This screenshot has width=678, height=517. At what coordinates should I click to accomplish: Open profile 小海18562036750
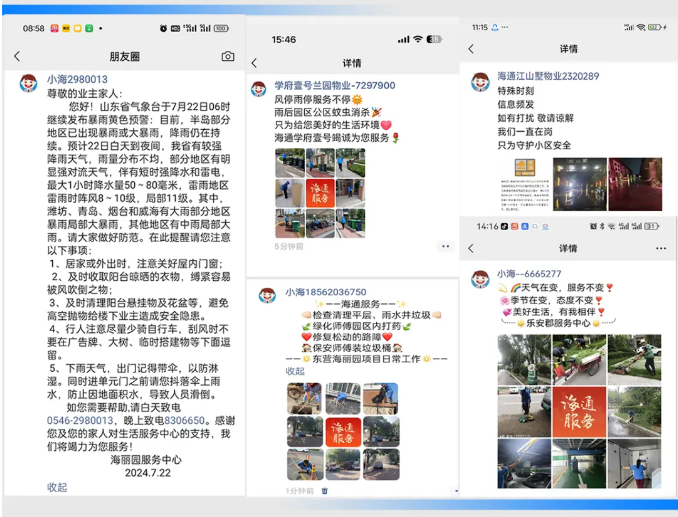pyautogui.click(x=326, y=292)
